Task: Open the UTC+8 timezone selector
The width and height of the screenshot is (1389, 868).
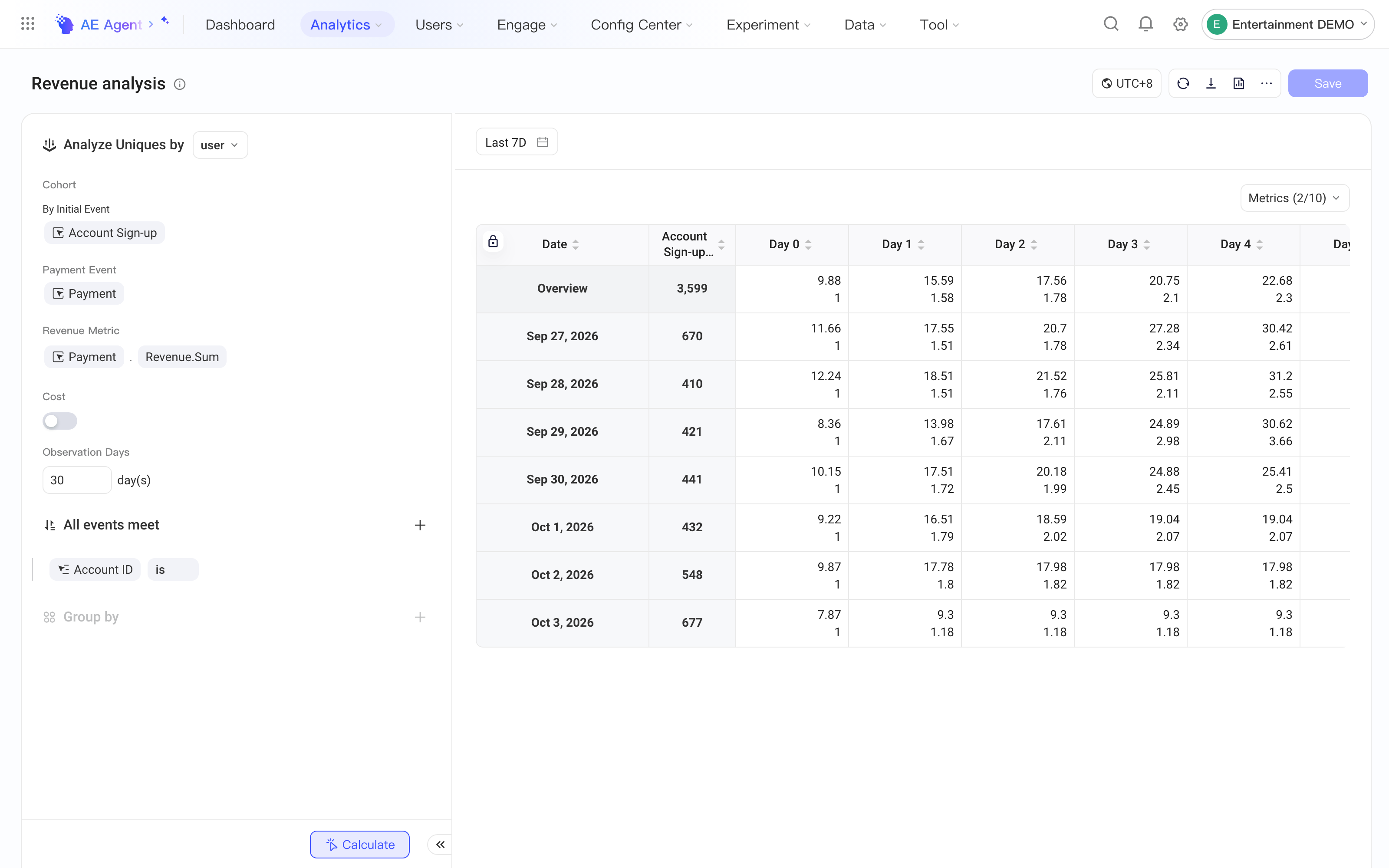Action: (1127, 84)
